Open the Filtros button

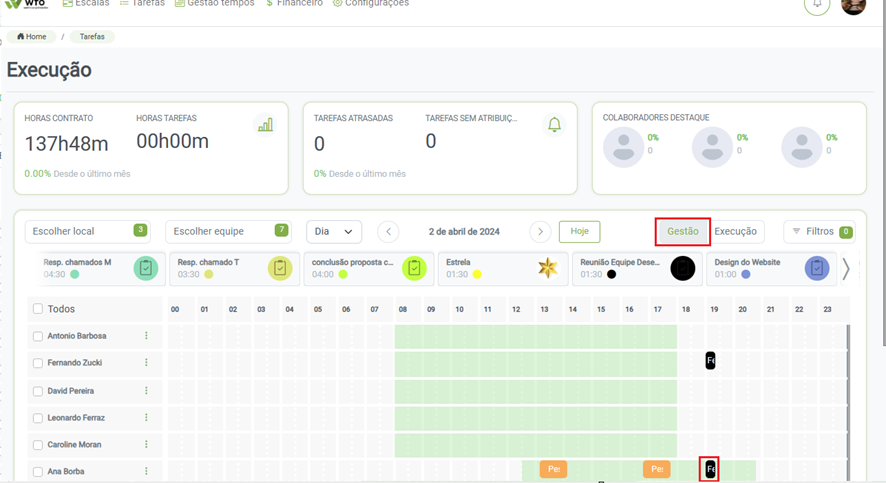pos(819,231)
